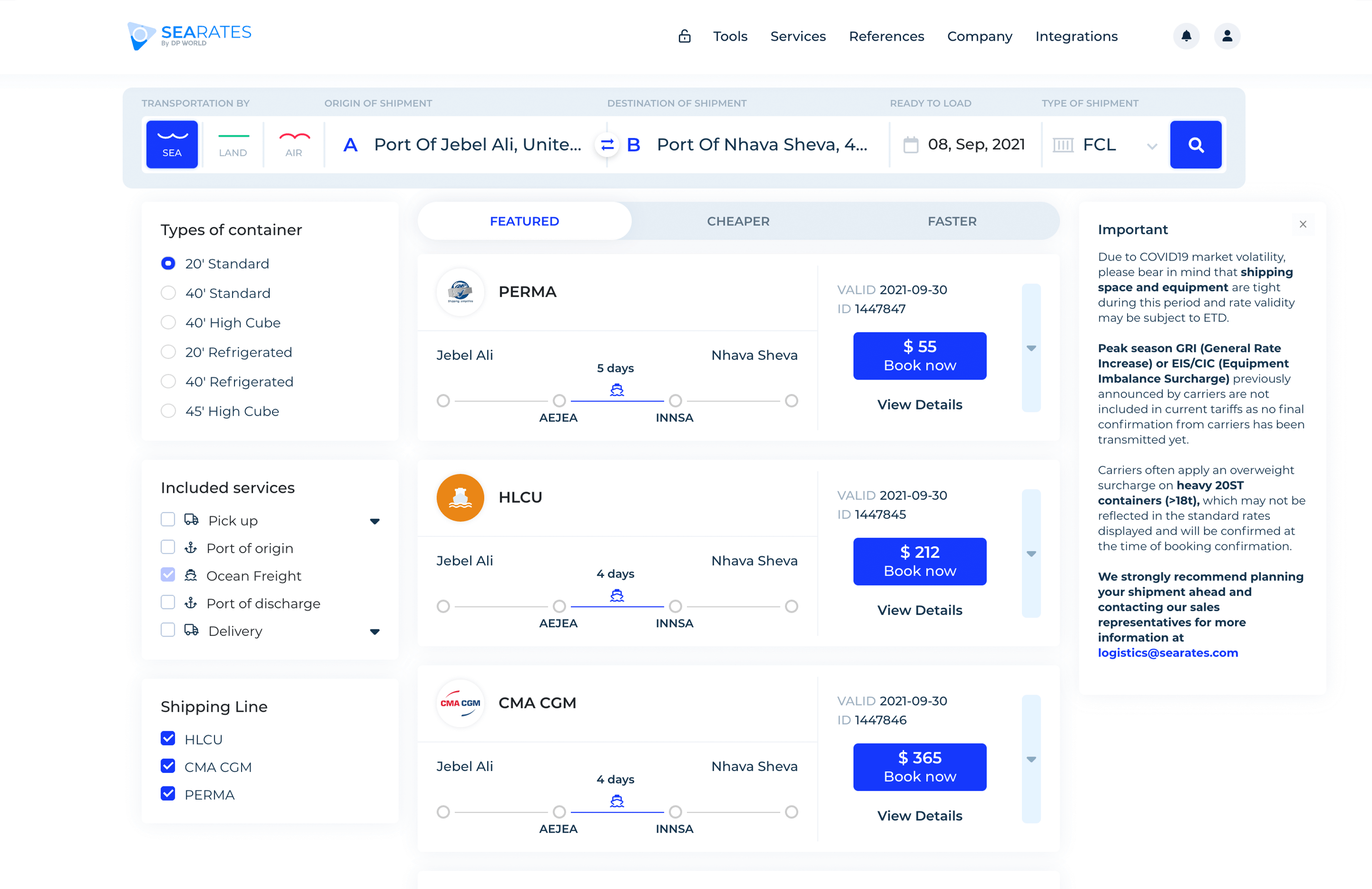Open the Tools menu
Viewport: 1372px width, 889px height.
pos(730,36)
